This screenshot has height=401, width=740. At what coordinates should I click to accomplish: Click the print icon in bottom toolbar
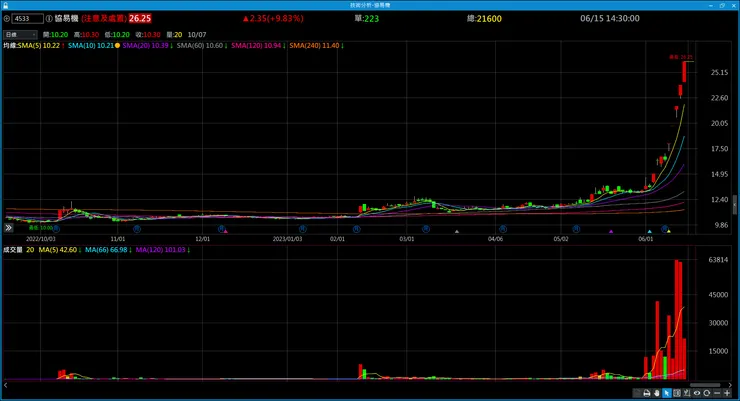tap(647, 393)
